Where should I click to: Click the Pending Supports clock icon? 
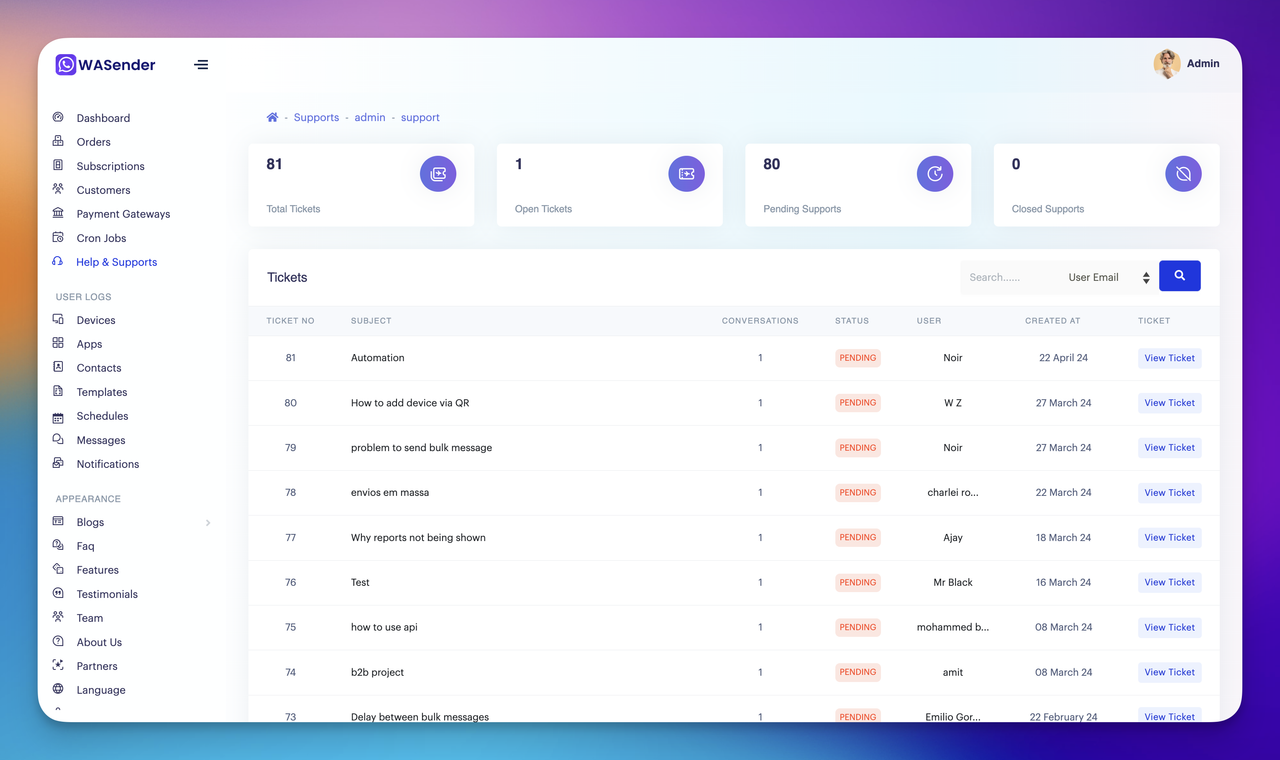pos(935,174)
